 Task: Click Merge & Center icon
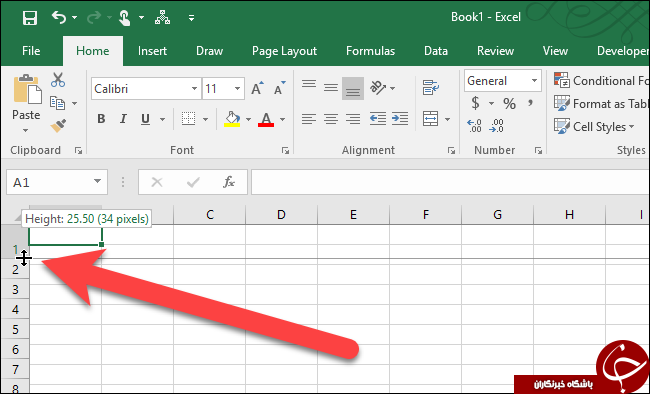click(431, 119)
